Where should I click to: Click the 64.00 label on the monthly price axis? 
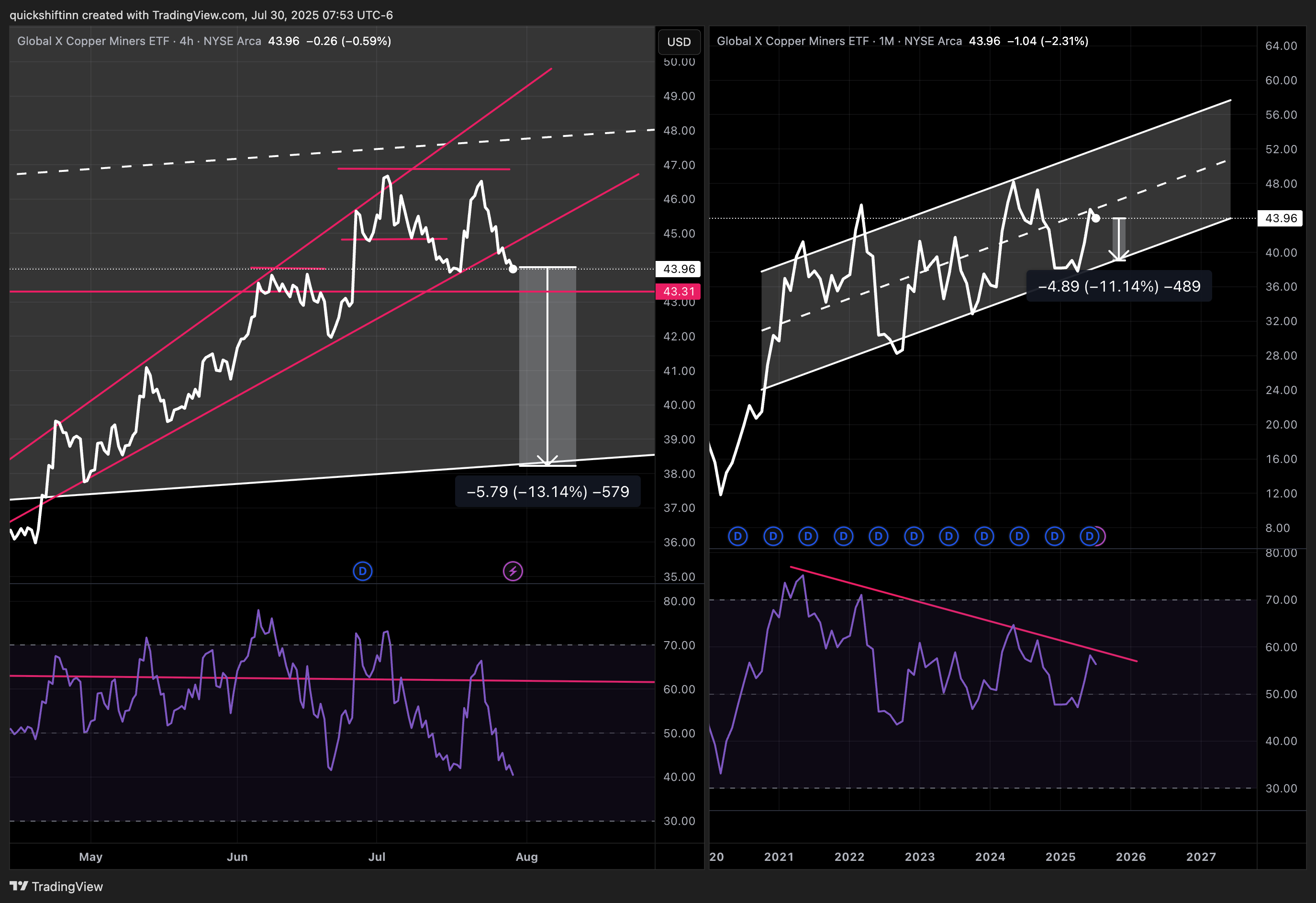coord(1281,46)
